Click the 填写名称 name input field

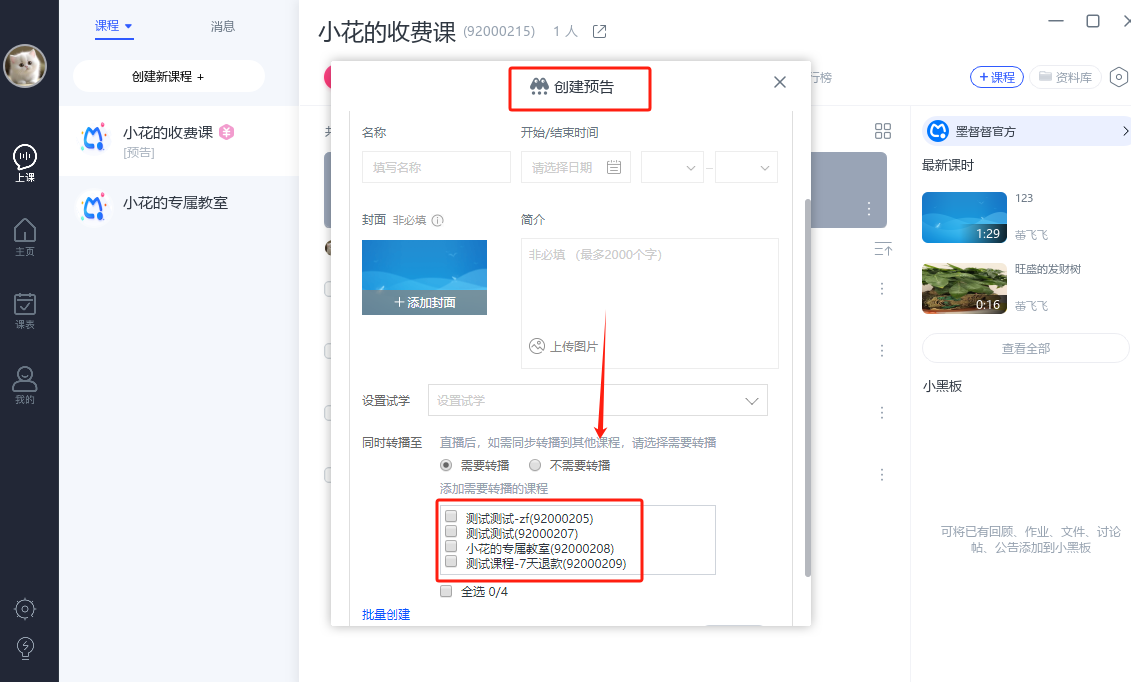click(436, 167)
